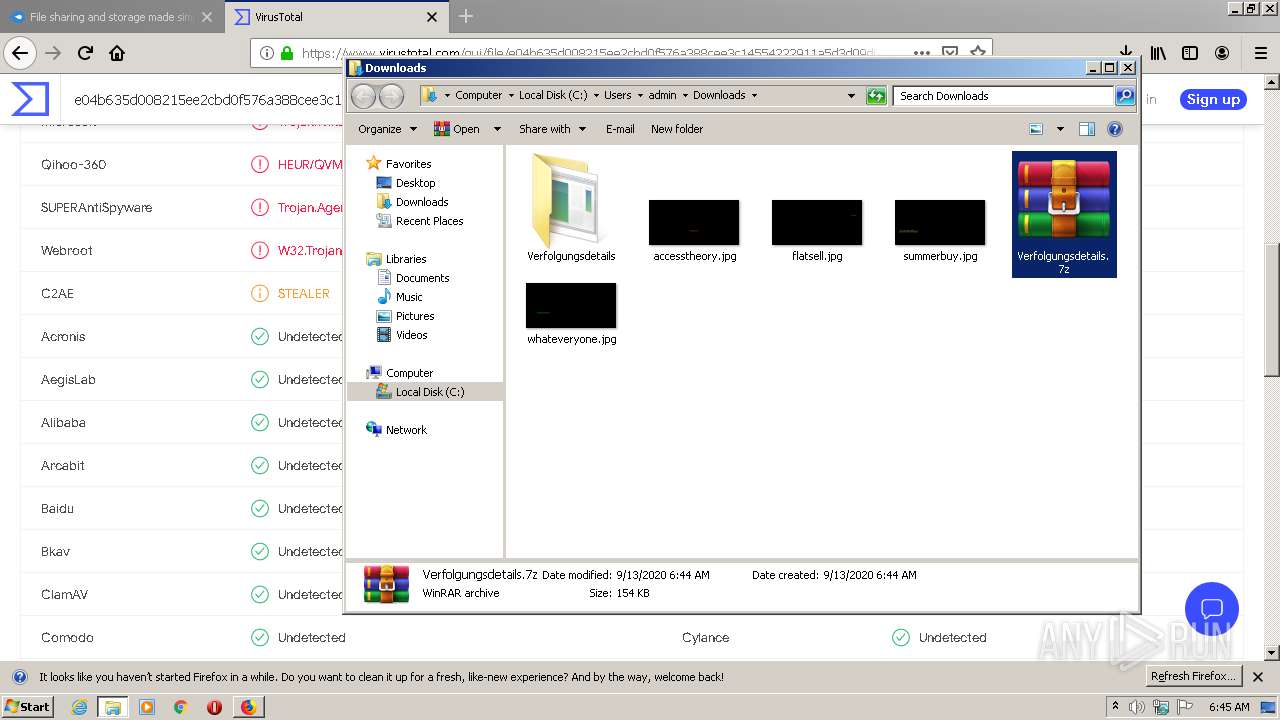Image resolution: width=1280 pixels, height=720 pixels.
Task: Select the VirusTotal tab
Action: coord(335,17)
